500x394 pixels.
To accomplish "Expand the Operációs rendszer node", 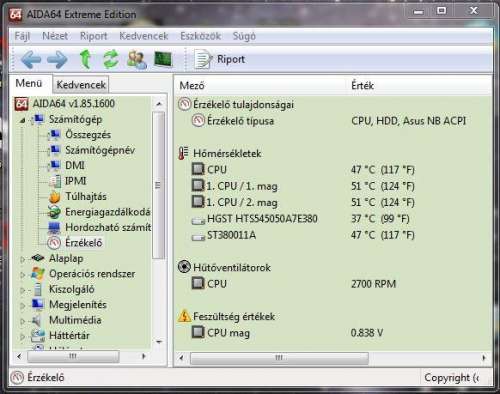I will (x=22, y=275).
